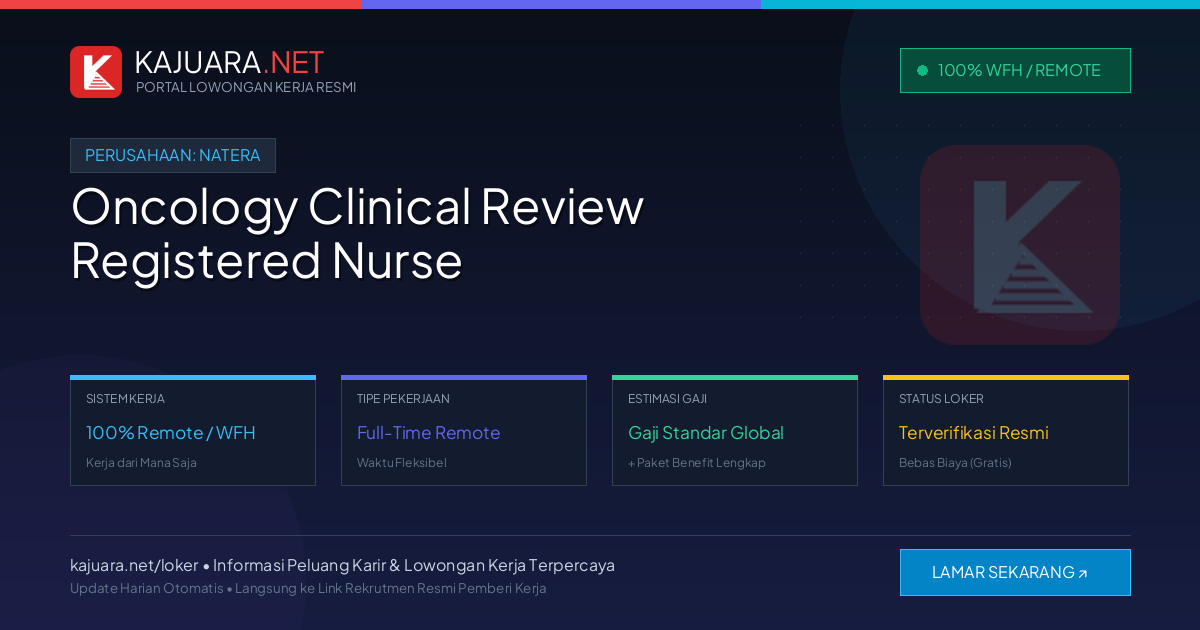Click the LAMAR SEKARANG apply button
The image size is (1200, 630).
tap(1015, 572)
